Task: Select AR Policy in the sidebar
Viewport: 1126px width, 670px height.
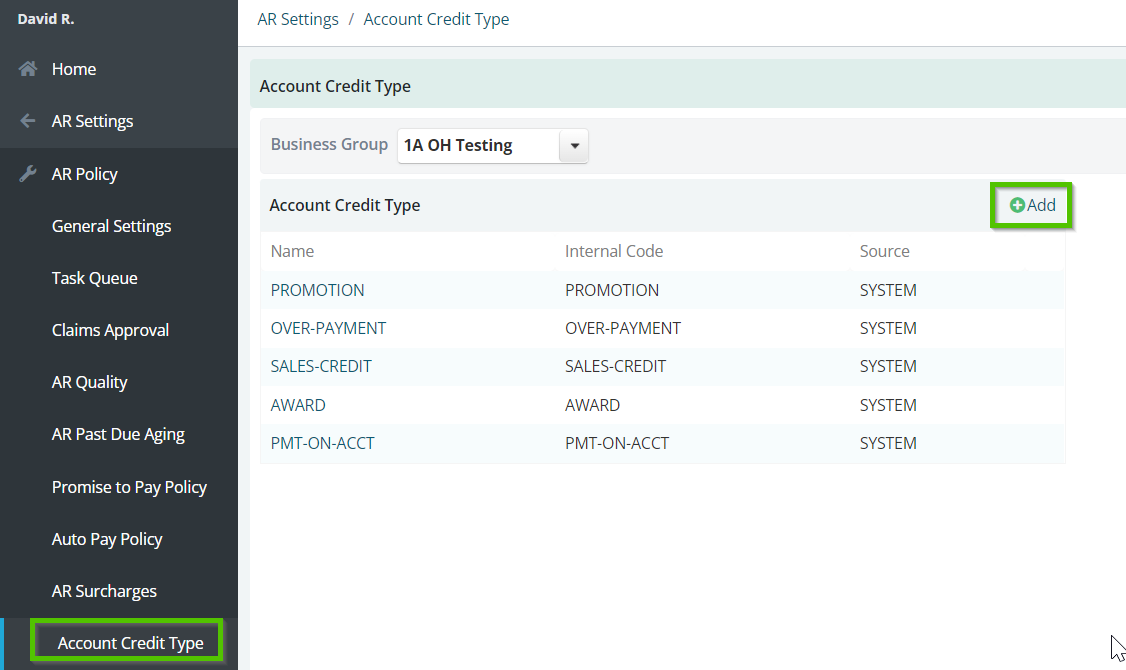Action: pos(85,174)
